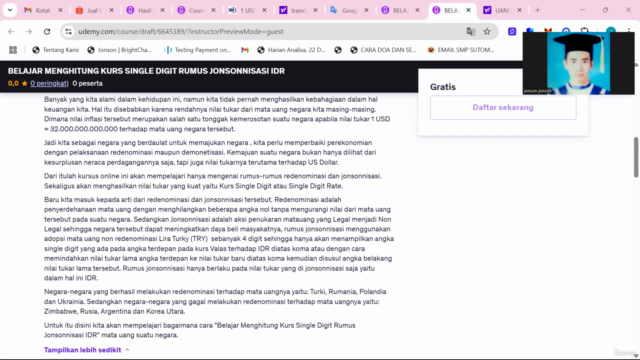Screen dimensions: 640x360
Task: Close the Hasil tab
Action: pyautogui.click(x=162, y=10)
